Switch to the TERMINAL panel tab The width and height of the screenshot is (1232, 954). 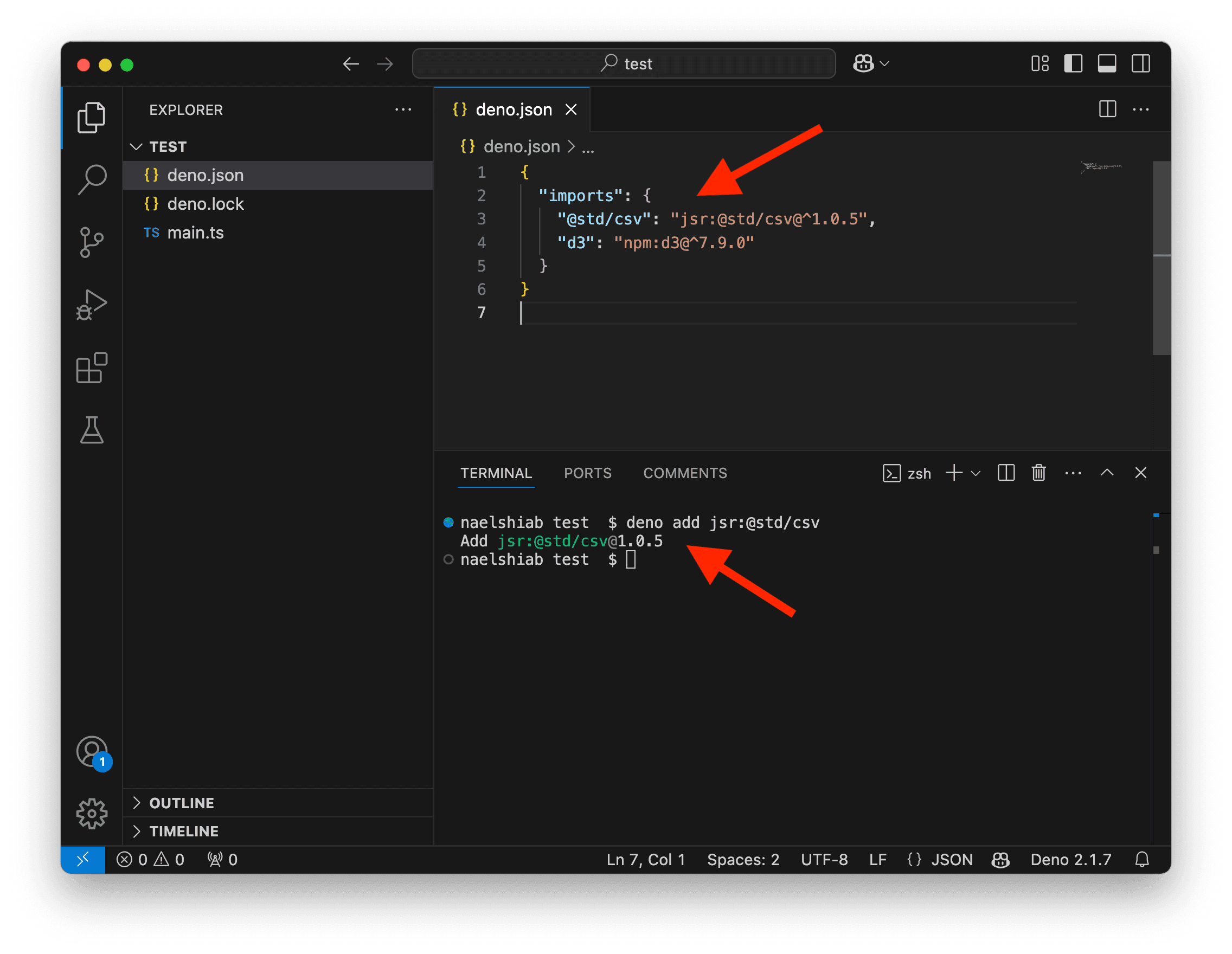496,473
